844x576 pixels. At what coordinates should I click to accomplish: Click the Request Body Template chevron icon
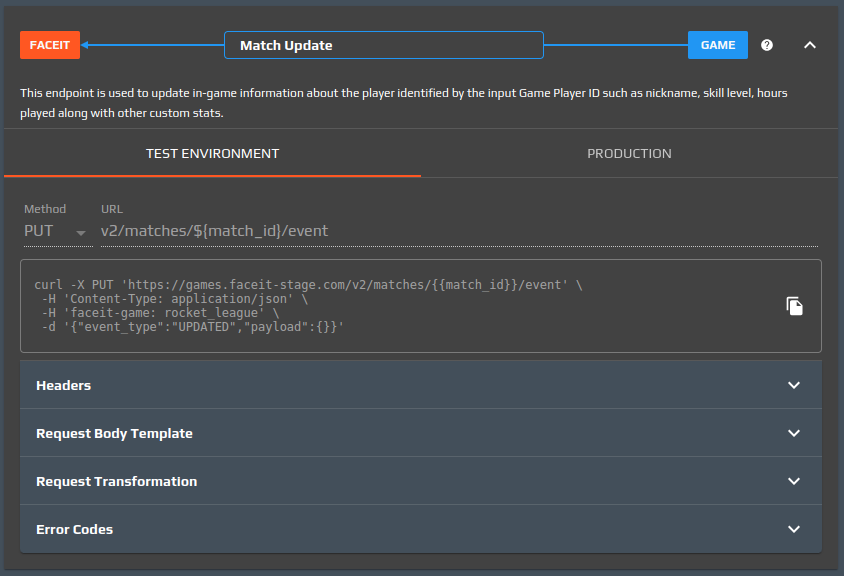tap(794, 433)
